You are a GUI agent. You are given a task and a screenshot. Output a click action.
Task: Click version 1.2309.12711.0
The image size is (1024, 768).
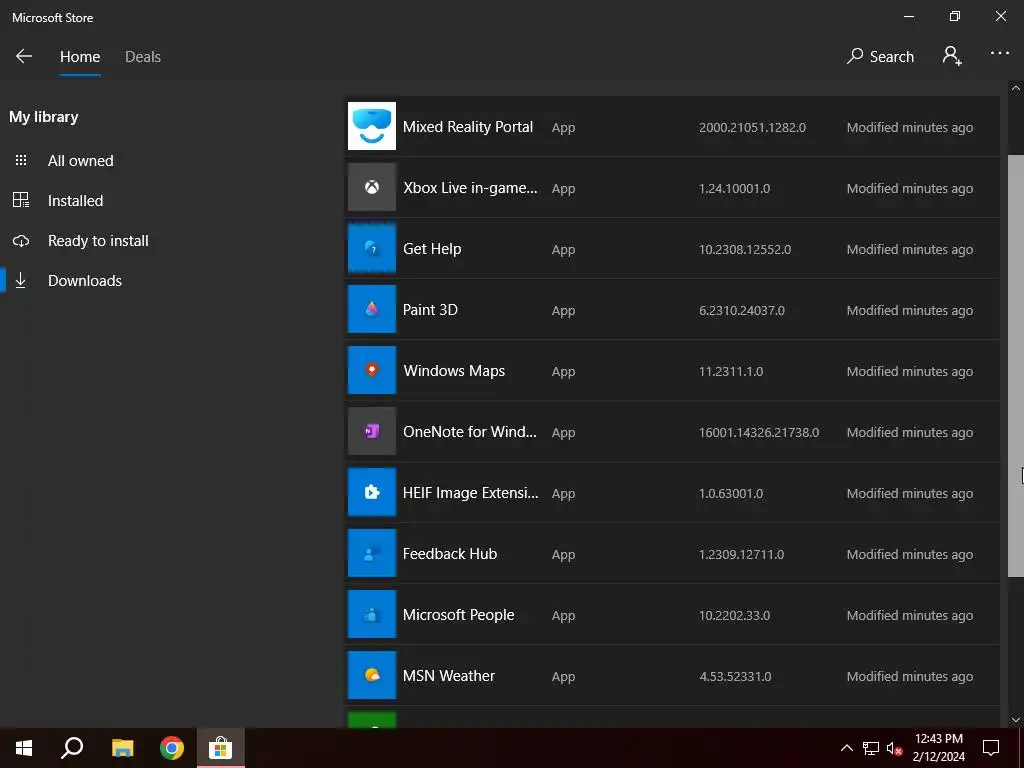[x=741, y=554]
